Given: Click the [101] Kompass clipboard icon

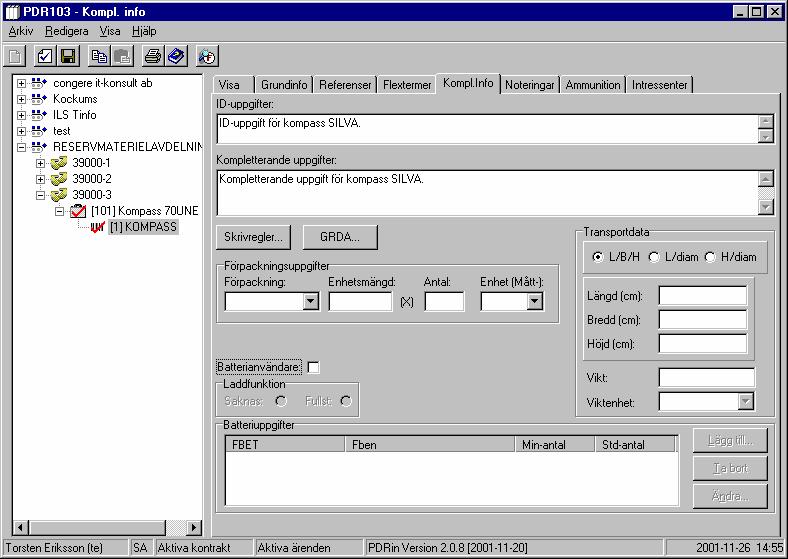Looking at the screenshot, I should point(78,211).
